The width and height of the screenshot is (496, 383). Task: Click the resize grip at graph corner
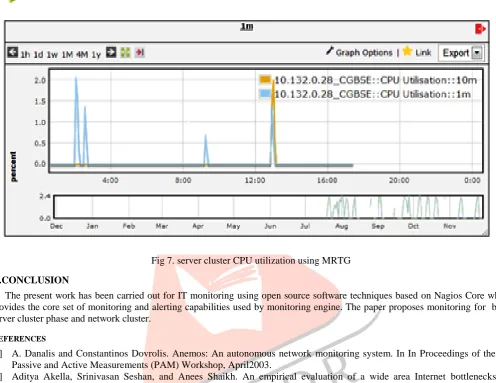(x=485, y=233)
